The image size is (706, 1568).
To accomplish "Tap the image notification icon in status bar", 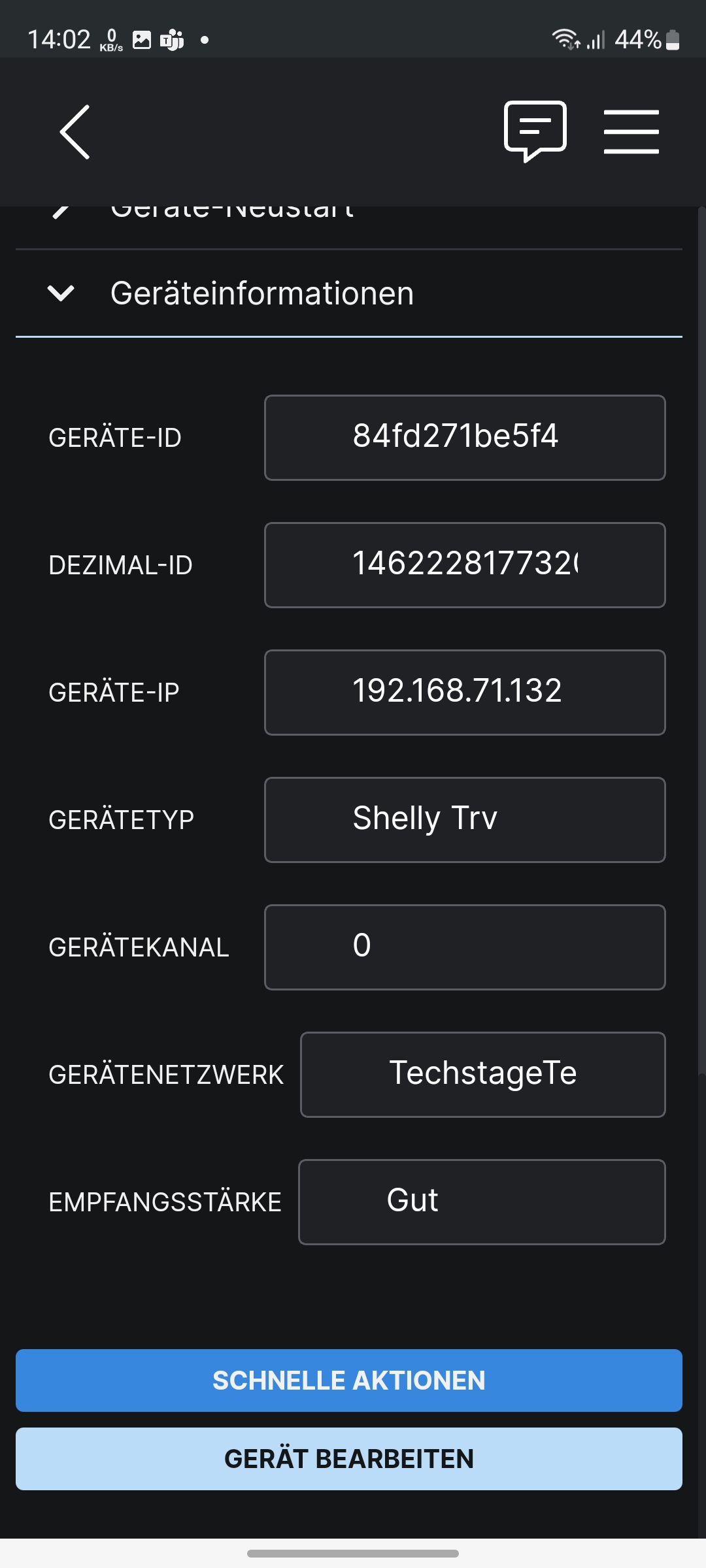I will point(142,40).
